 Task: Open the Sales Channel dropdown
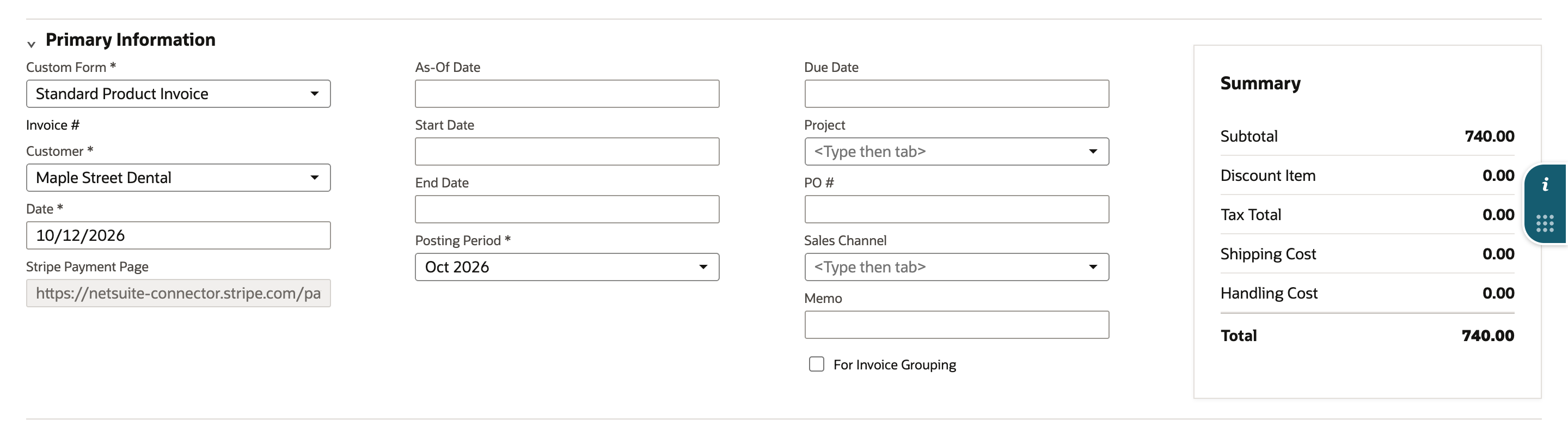click(956, 268)
